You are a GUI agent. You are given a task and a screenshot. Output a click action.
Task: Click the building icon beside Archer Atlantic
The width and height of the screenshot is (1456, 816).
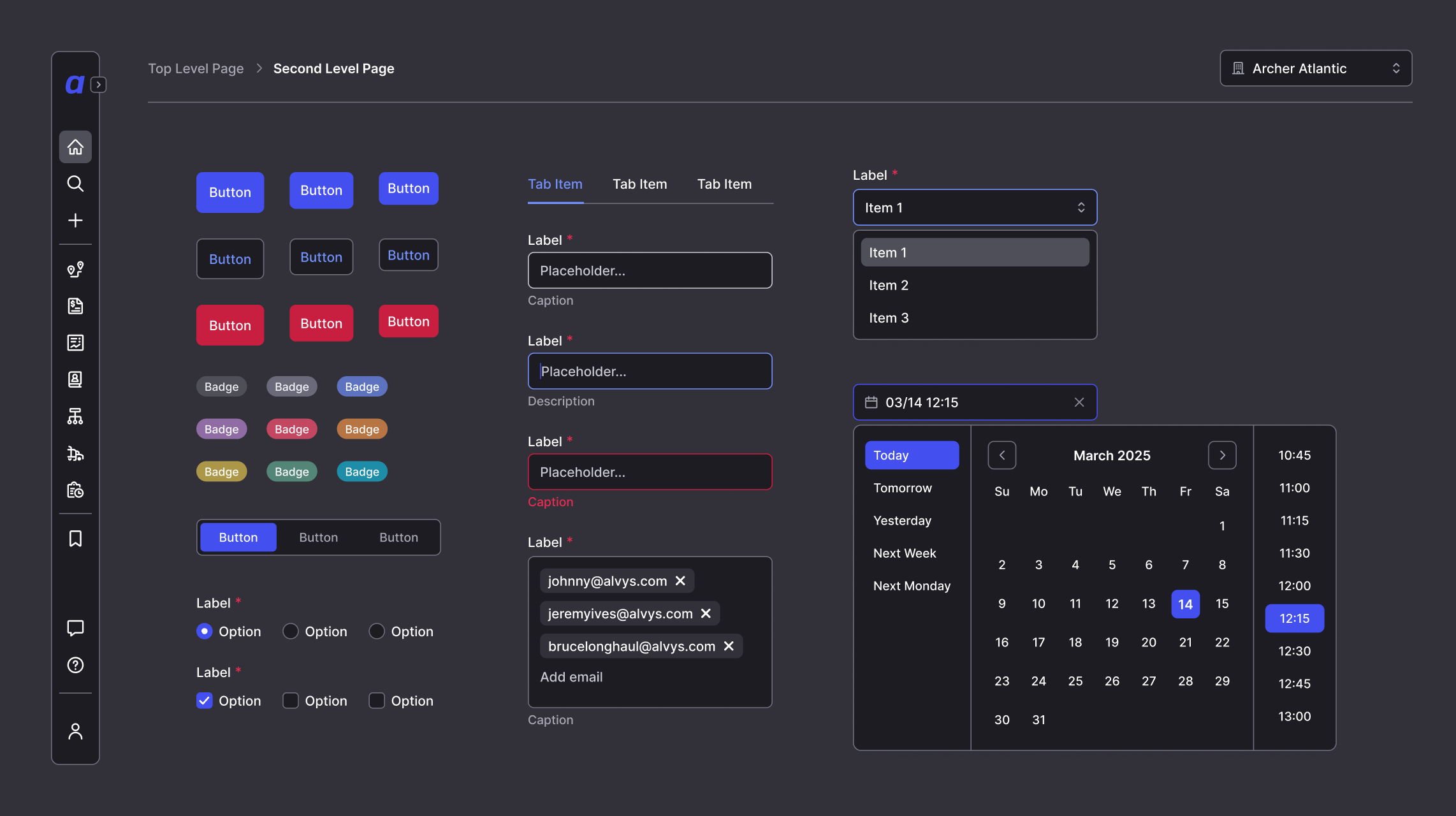[1238, 68]
